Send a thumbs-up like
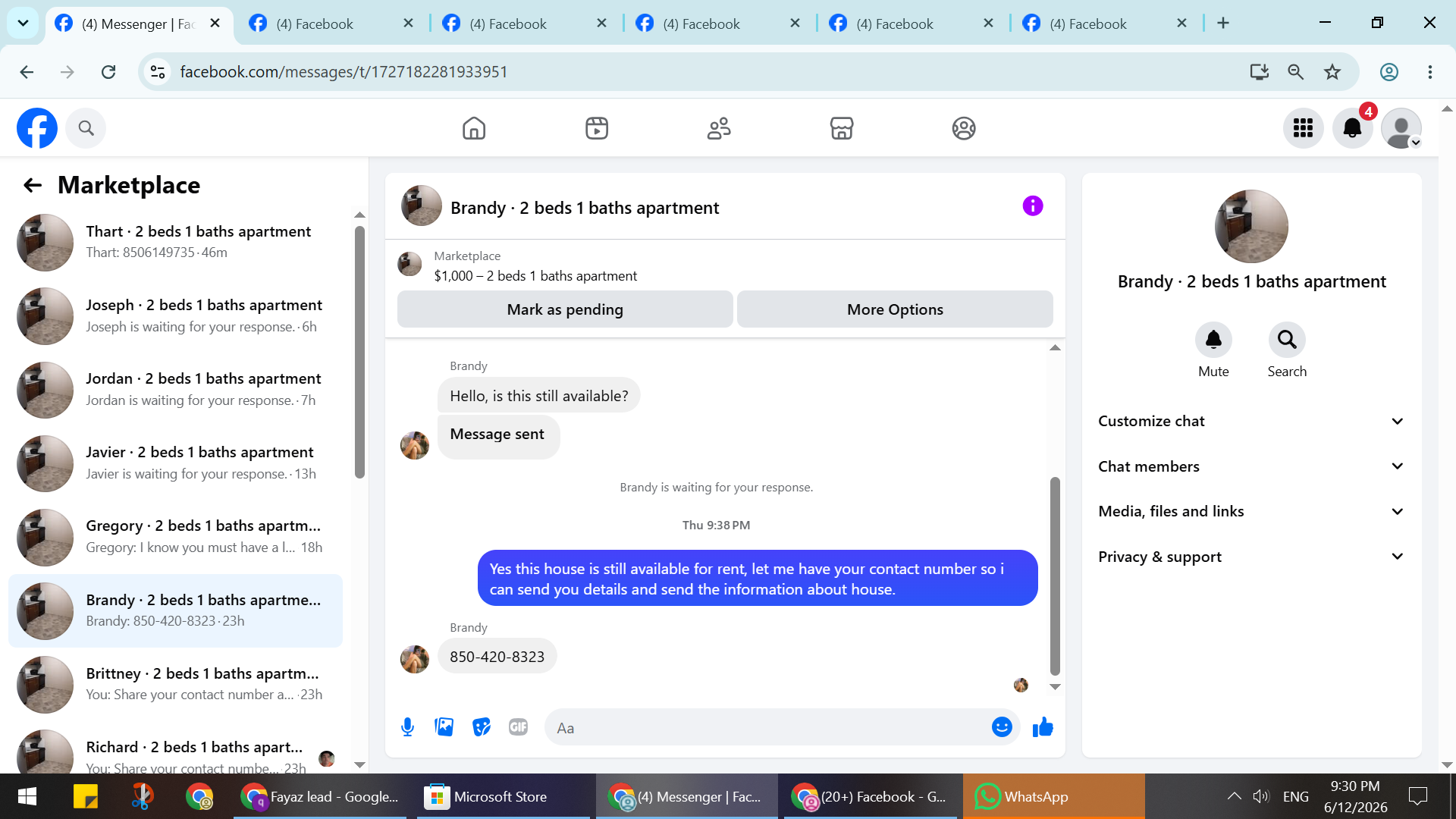This screenshot has height=819, width=1456. pos(1043,727)
